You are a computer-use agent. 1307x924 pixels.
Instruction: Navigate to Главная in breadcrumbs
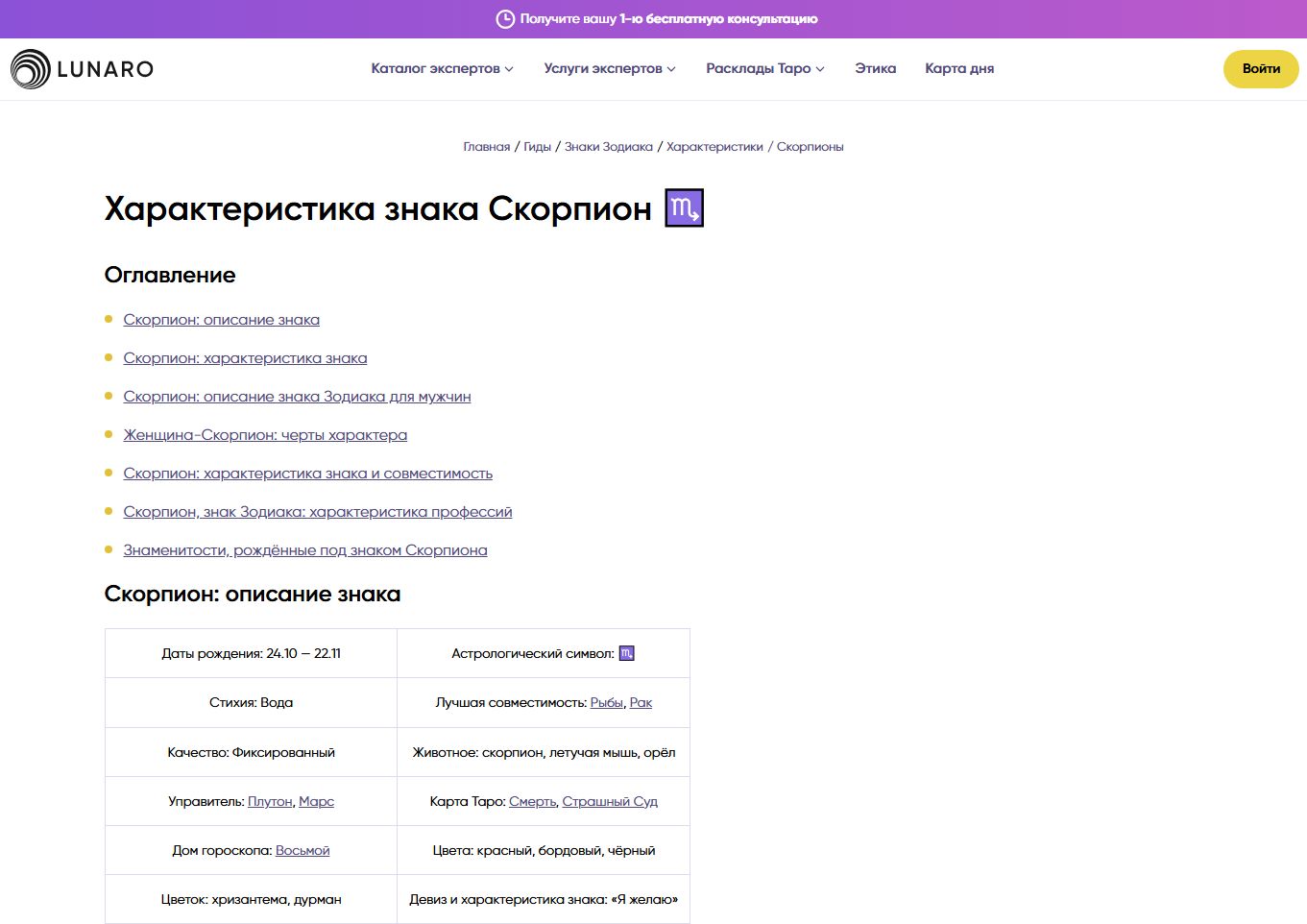[486, 147]
